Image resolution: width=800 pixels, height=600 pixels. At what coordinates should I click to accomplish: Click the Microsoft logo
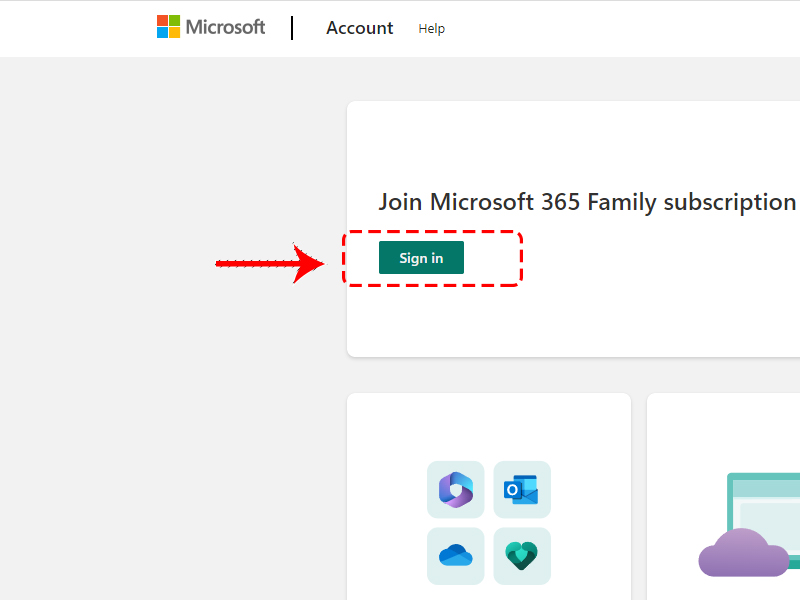pos(211,27)
